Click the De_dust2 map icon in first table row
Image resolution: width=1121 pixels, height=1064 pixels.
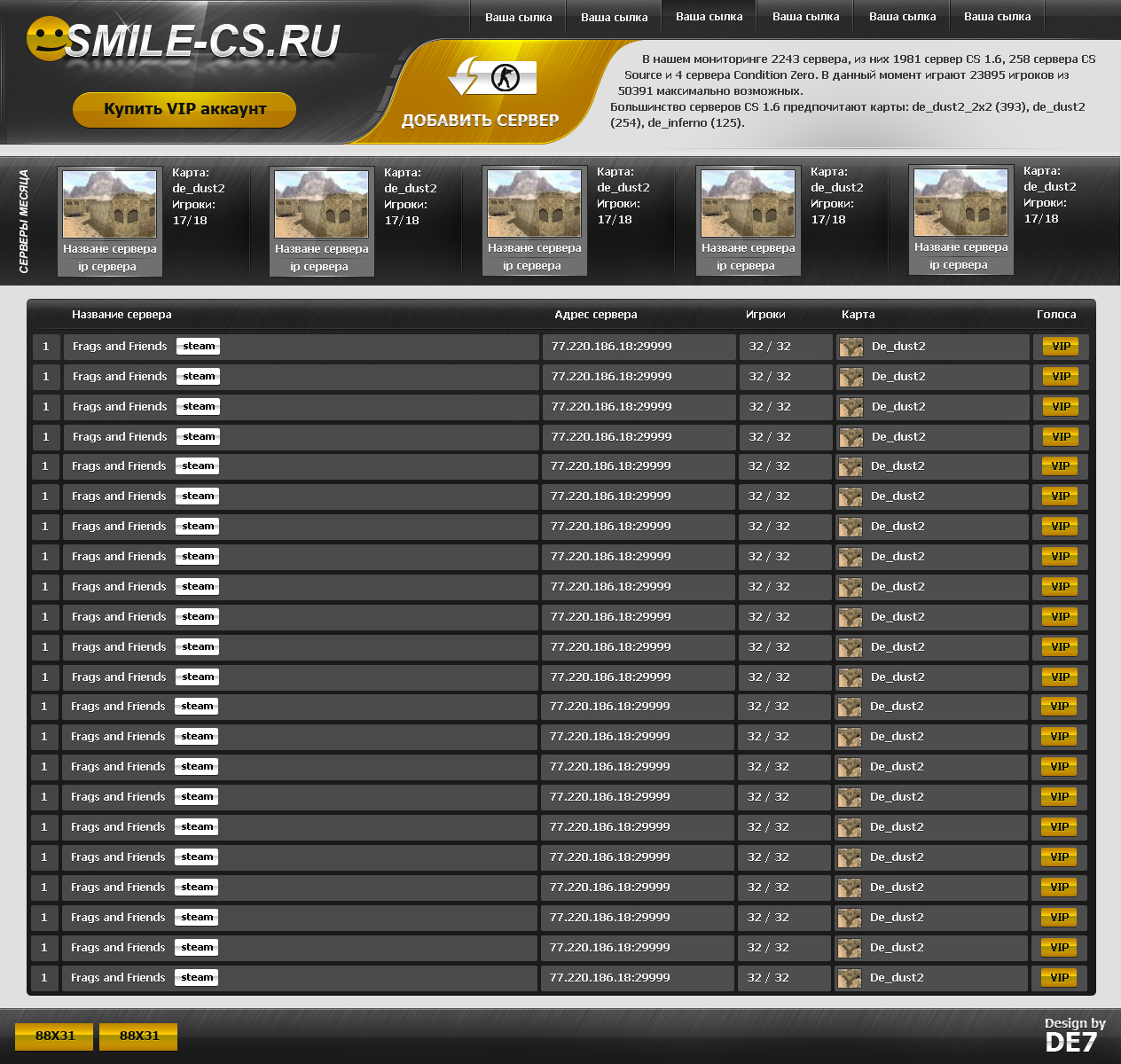click(x=851, y=347)
